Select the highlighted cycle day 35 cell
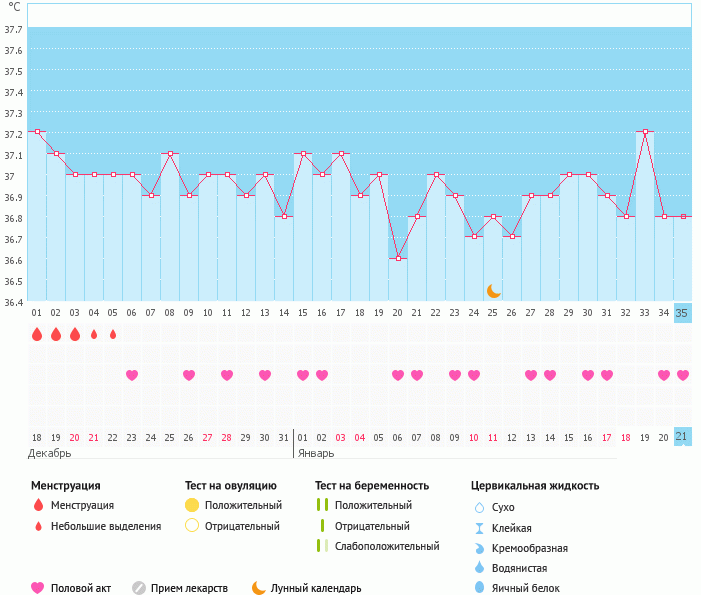 pos(682,312)
